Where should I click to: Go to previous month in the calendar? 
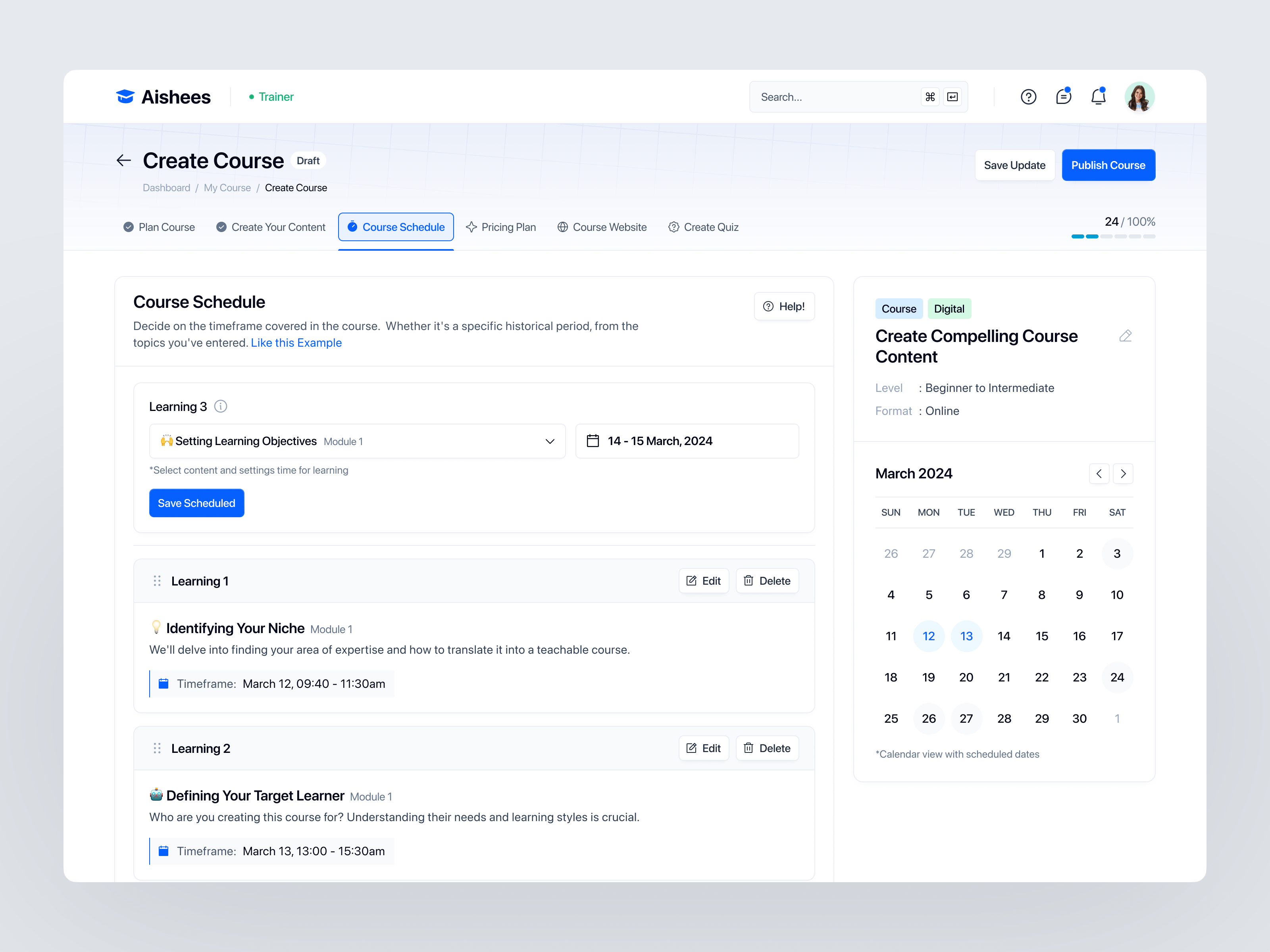(1099, 473)
